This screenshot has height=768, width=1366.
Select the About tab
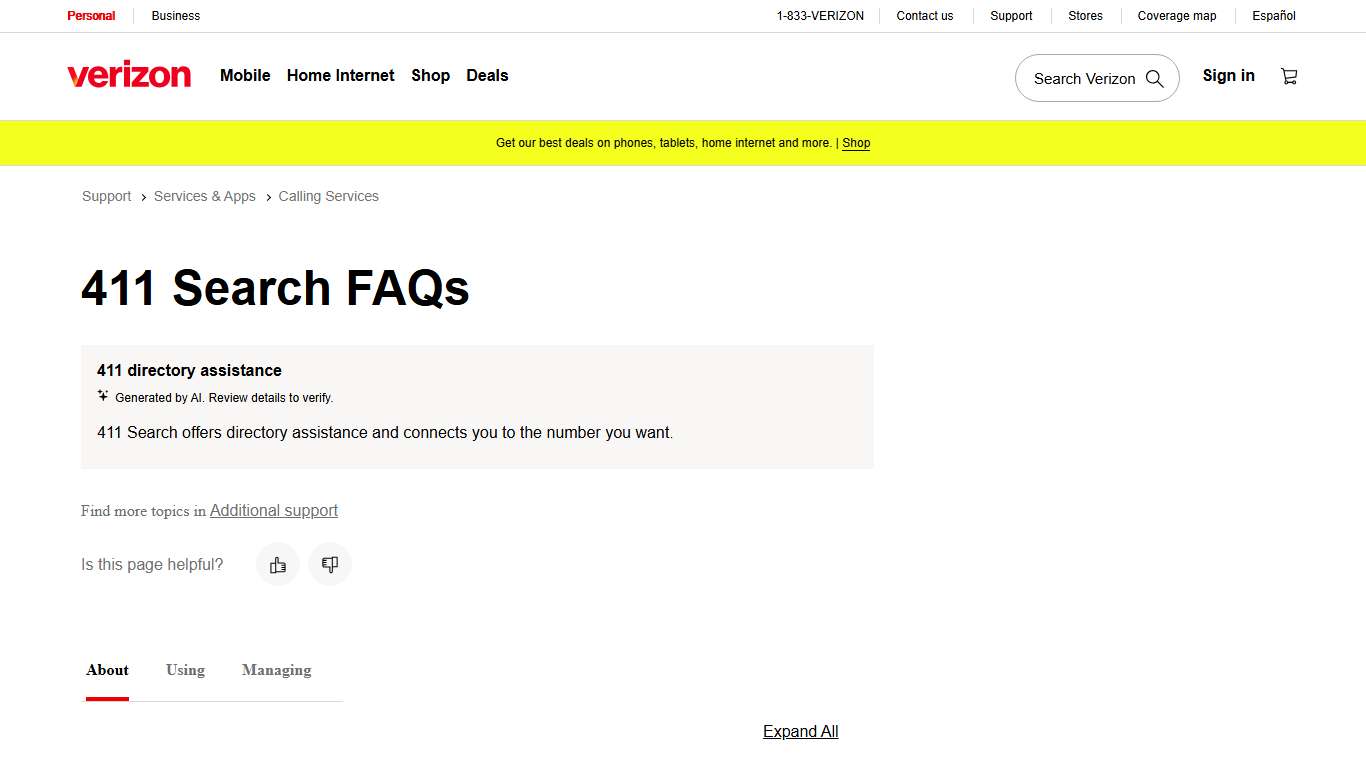pos(107,670)
